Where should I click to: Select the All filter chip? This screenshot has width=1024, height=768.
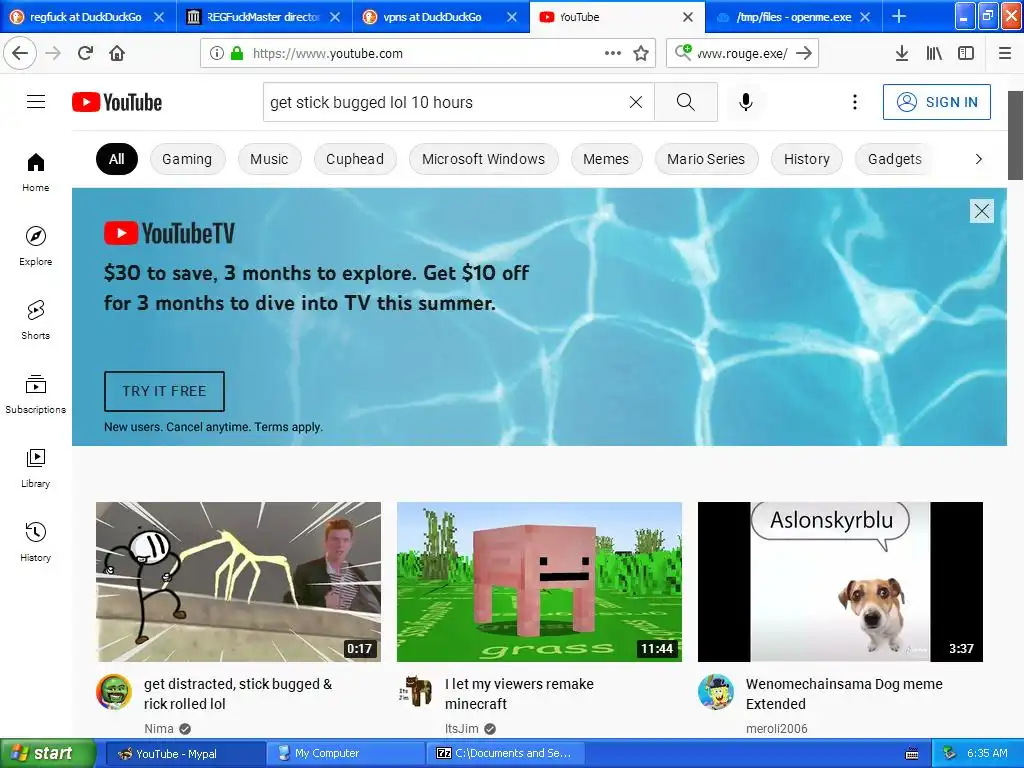point(117,159)
